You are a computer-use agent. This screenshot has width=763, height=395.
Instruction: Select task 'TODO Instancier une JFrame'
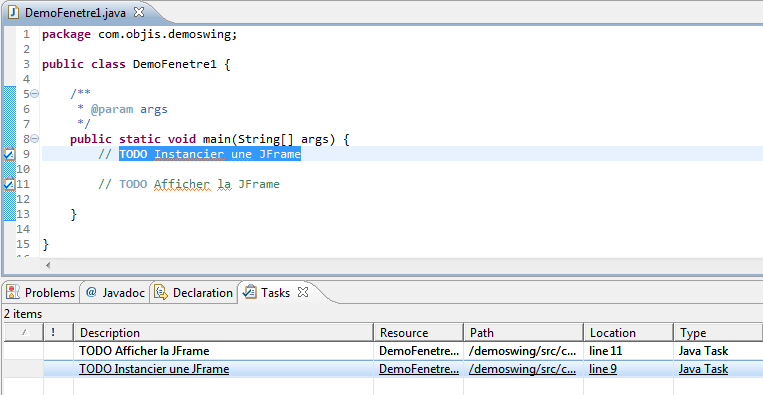click(154, 369)
